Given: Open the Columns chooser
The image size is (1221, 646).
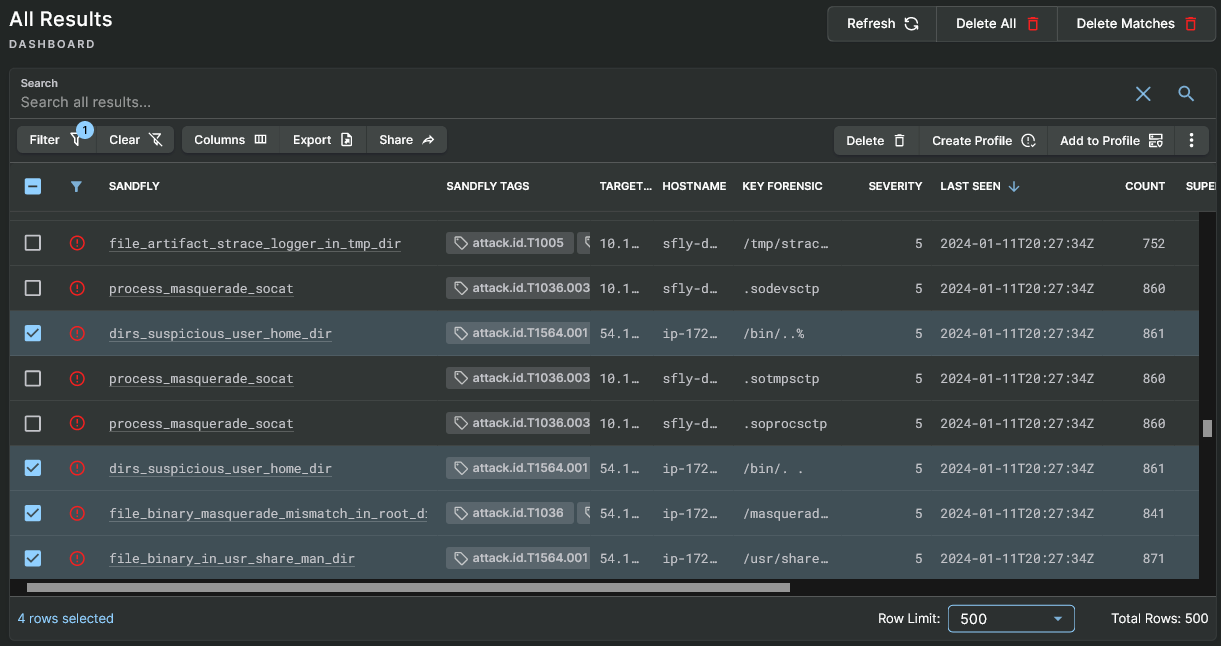Looking at the screenshot, I should 230,140.
